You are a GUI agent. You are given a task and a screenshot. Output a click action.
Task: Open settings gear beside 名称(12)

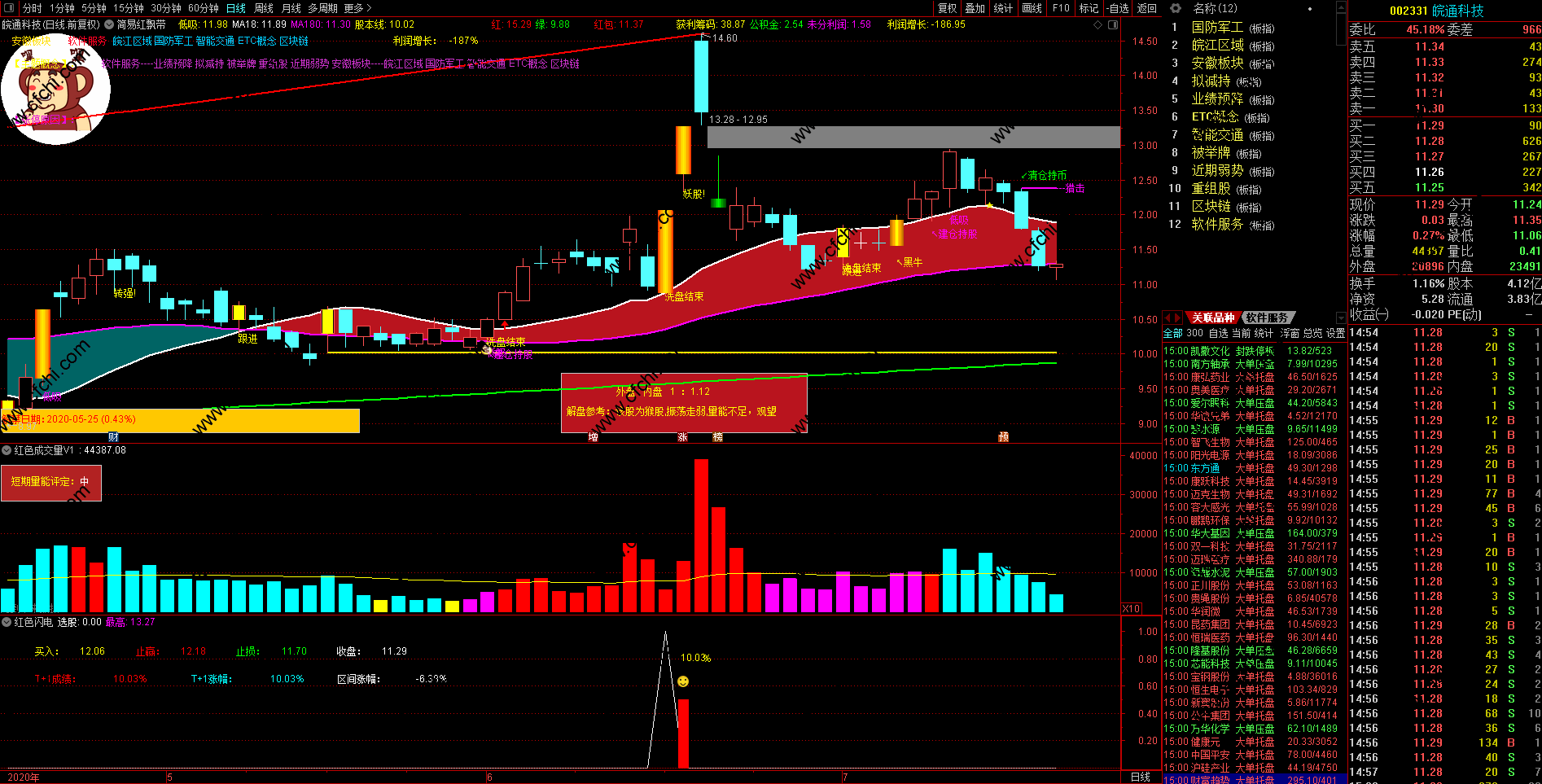coord(1176,8)
